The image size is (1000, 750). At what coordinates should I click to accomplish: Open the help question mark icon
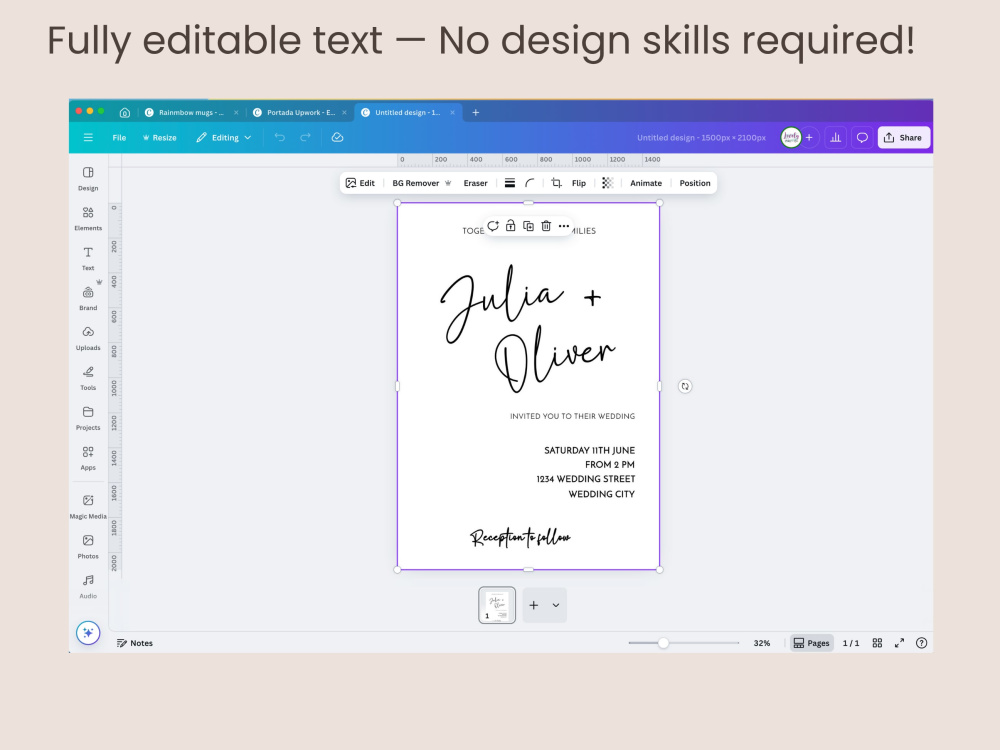[x=922, y=643]
